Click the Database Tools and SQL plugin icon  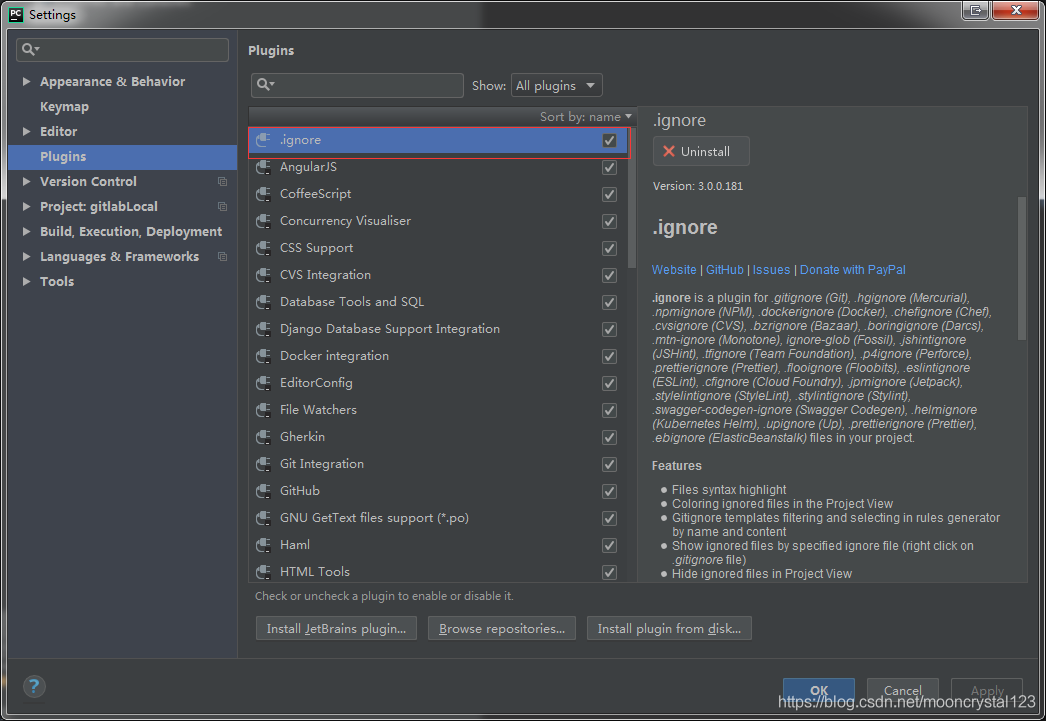[264, 302]
